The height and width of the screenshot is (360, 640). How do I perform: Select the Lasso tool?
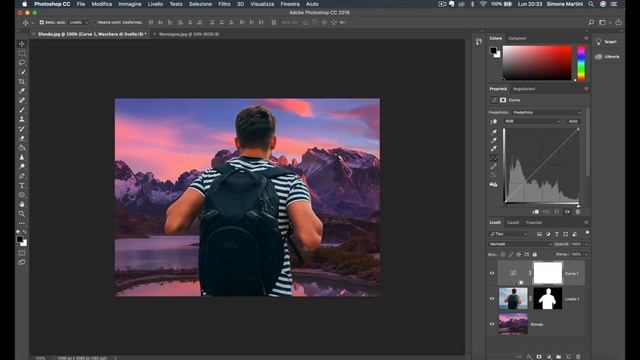22,62
